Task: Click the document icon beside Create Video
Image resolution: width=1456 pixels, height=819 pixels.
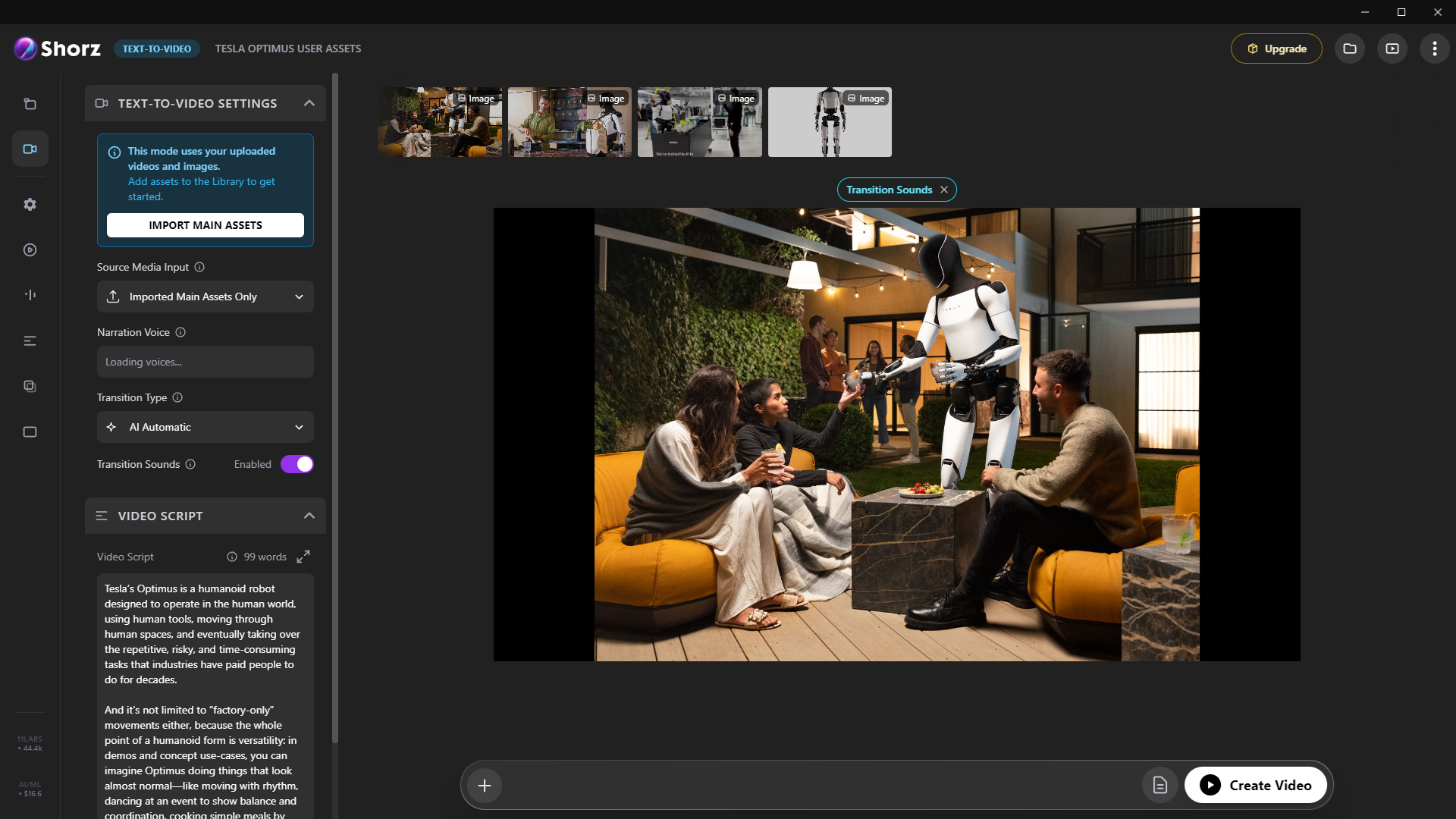Action: (x=1159, y=785)
